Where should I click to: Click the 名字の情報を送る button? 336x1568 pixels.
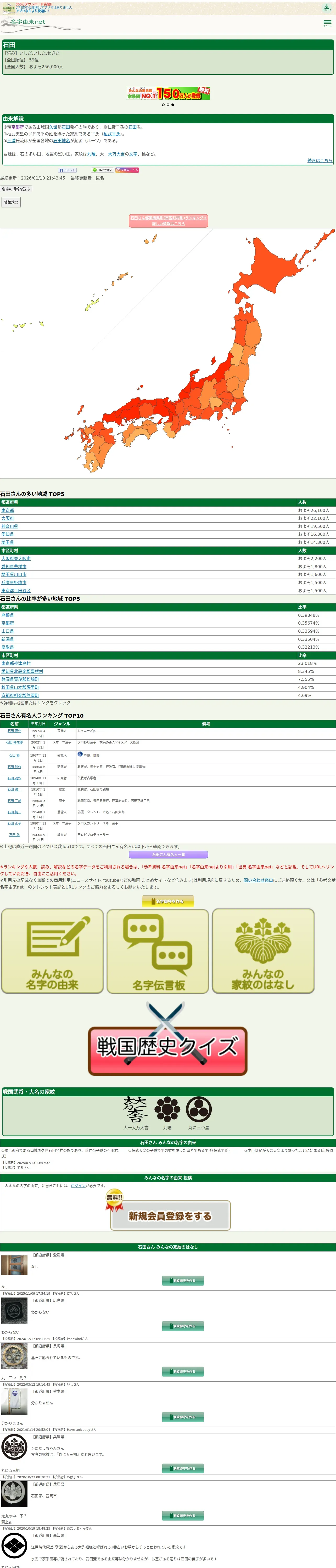pyautogui.click(x=16, y=189)
